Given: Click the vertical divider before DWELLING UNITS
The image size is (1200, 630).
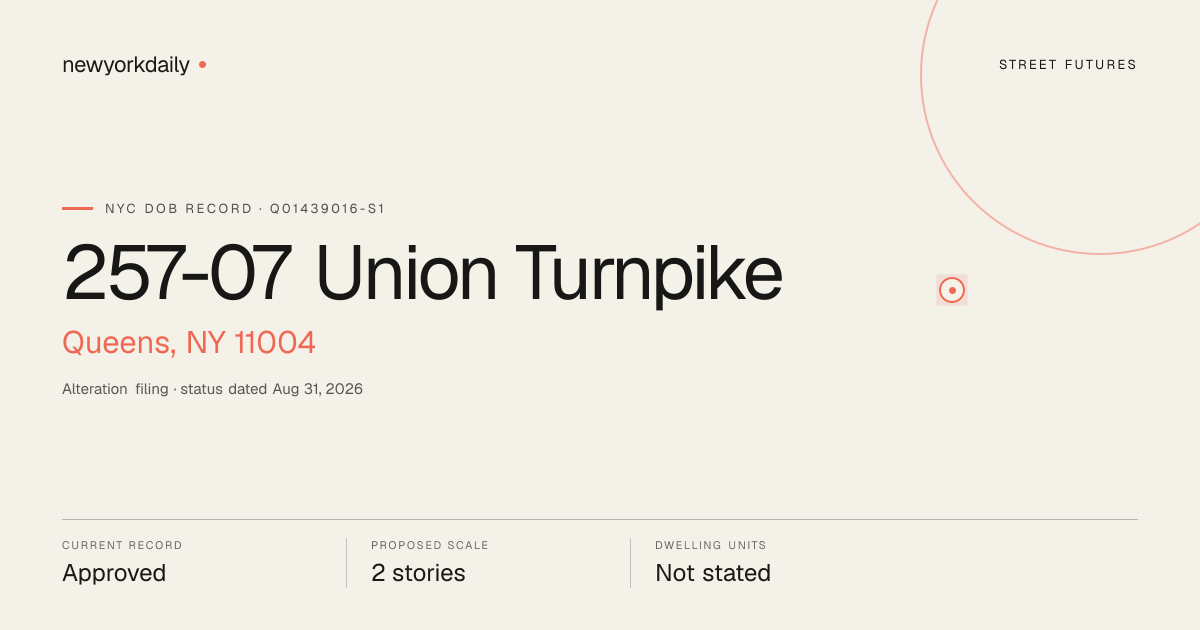Looking at the screenshot, I should tap(630, 563).
